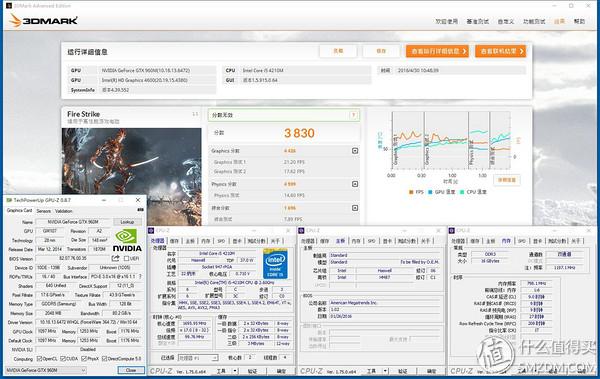600x379 pixels.
Task: Click the 3DMark logo in the header
Action: [43, 20]
